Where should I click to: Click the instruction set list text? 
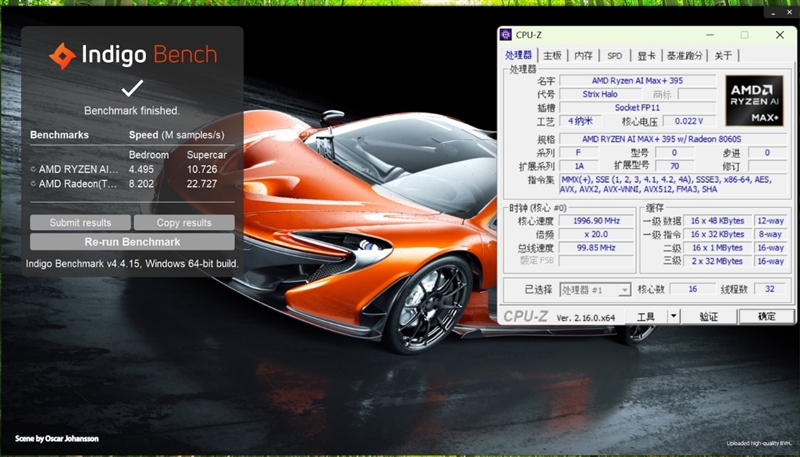[x=673, y=184]
